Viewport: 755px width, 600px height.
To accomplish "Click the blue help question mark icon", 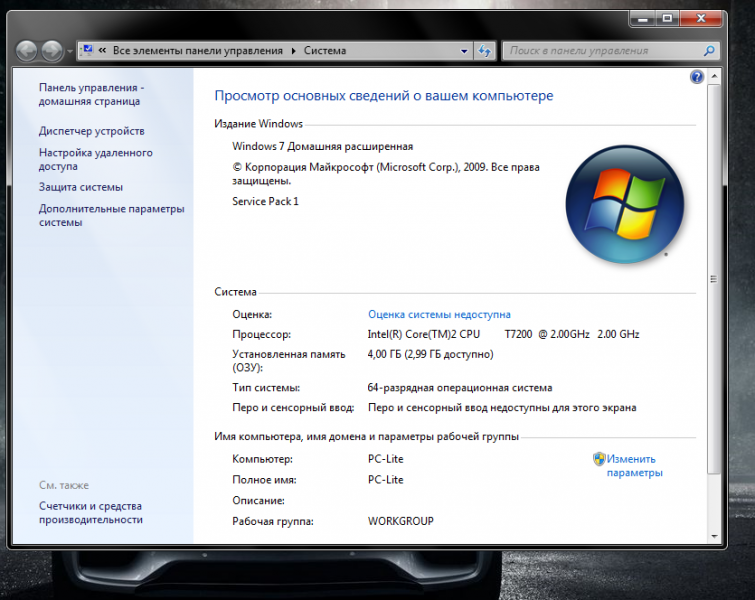I will (x=697, y=77).
